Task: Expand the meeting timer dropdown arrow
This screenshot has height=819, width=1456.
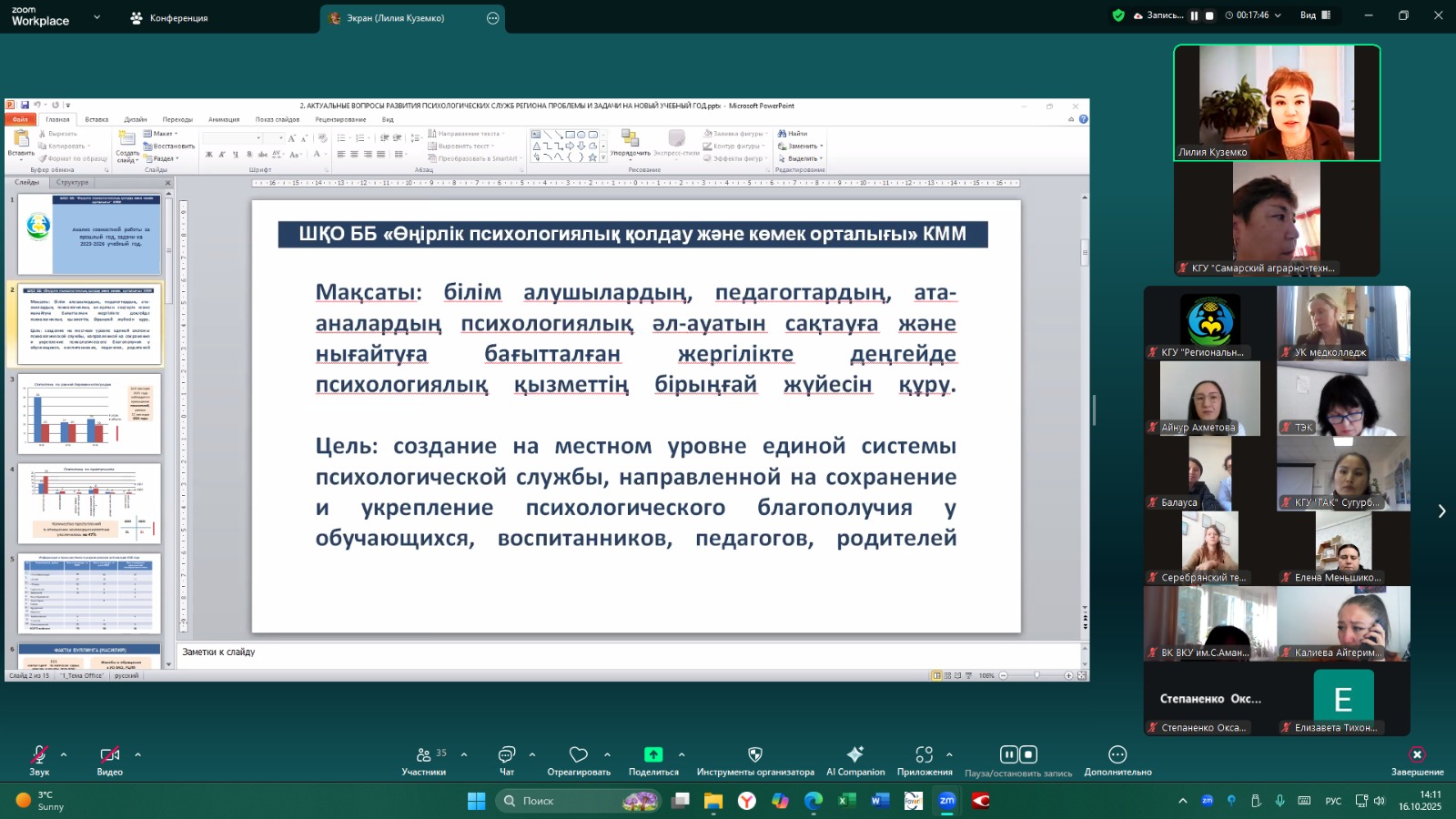Action: click(1278, 15)
